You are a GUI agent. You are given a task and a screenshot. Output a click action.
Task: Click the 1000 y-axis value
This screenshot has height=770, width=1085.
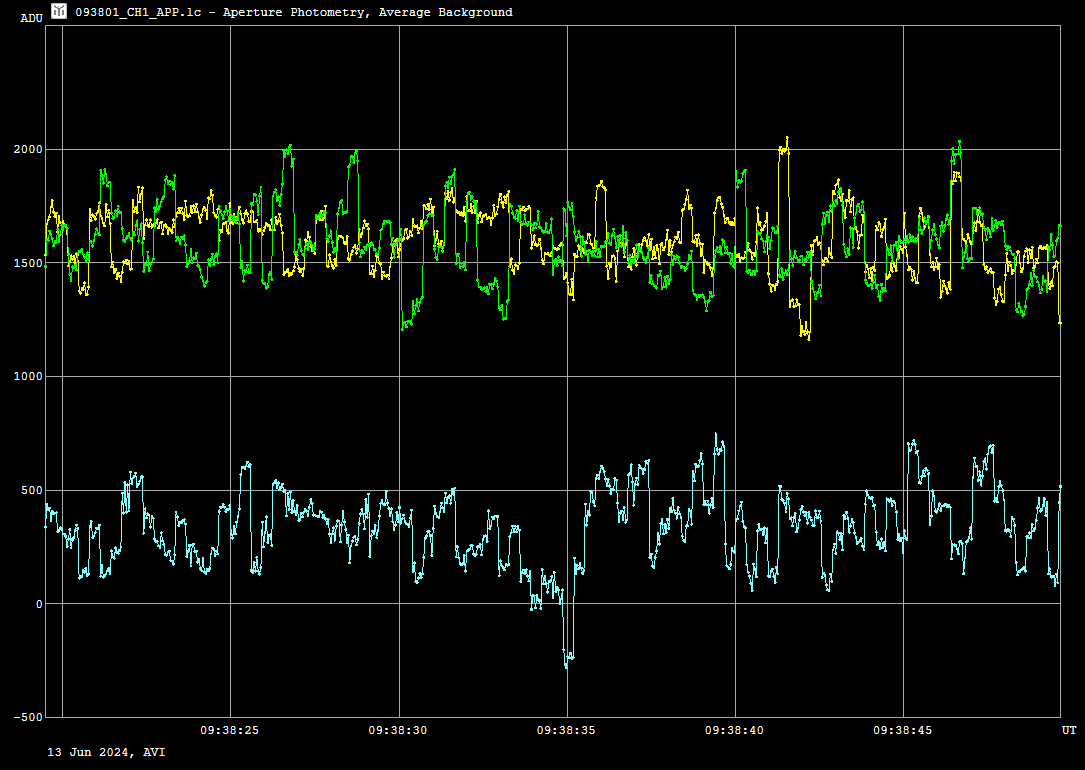(x=28, y=376)
